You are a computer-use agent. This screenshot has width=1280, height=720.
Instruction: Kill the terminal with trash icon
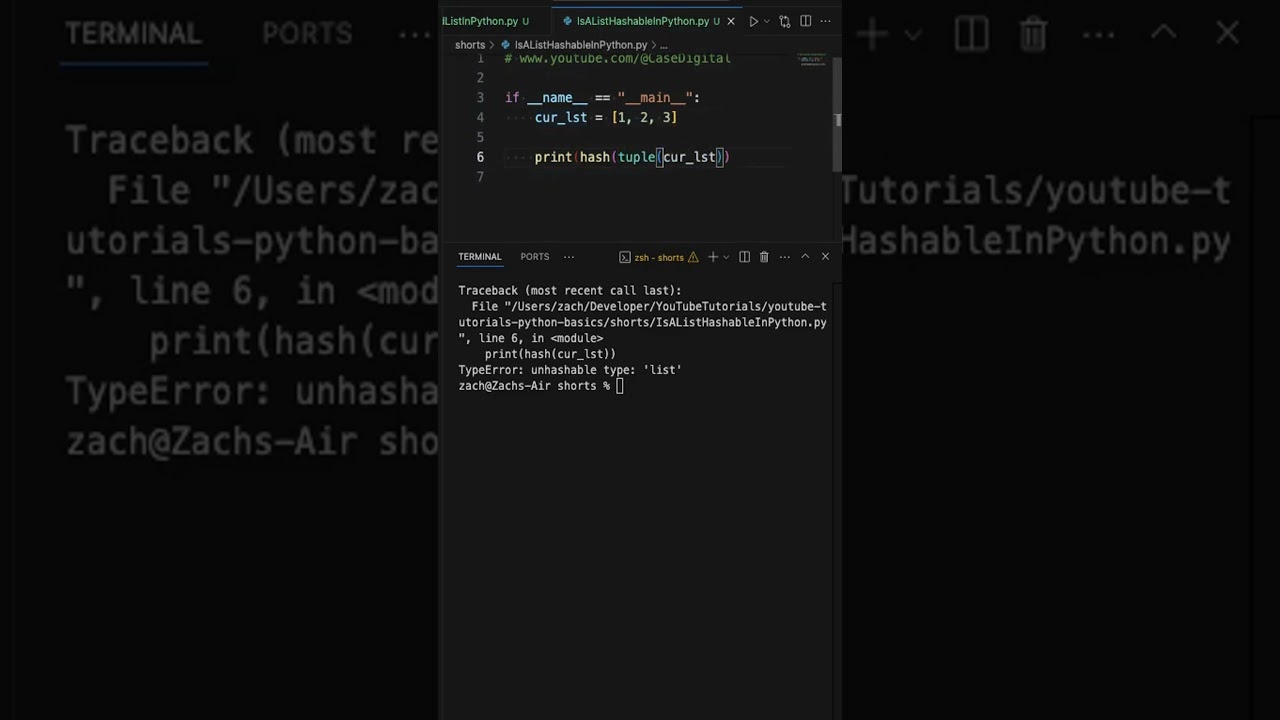click(x=764, y=257)
